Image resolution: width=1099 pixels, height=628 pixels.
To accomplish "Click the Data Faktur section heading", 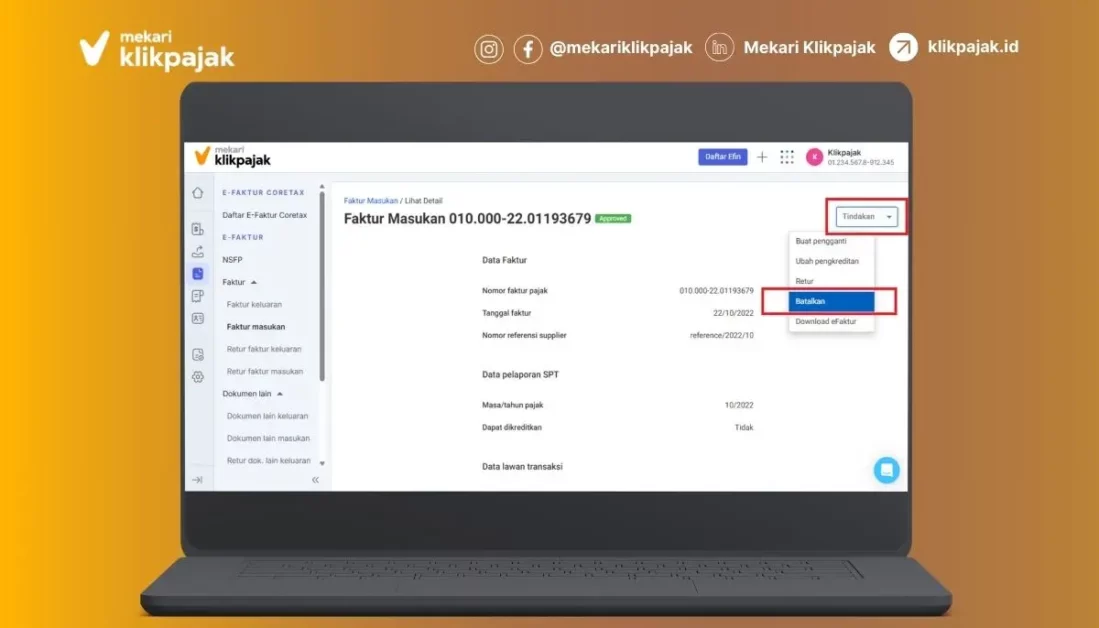I will [x=504, y=260].
